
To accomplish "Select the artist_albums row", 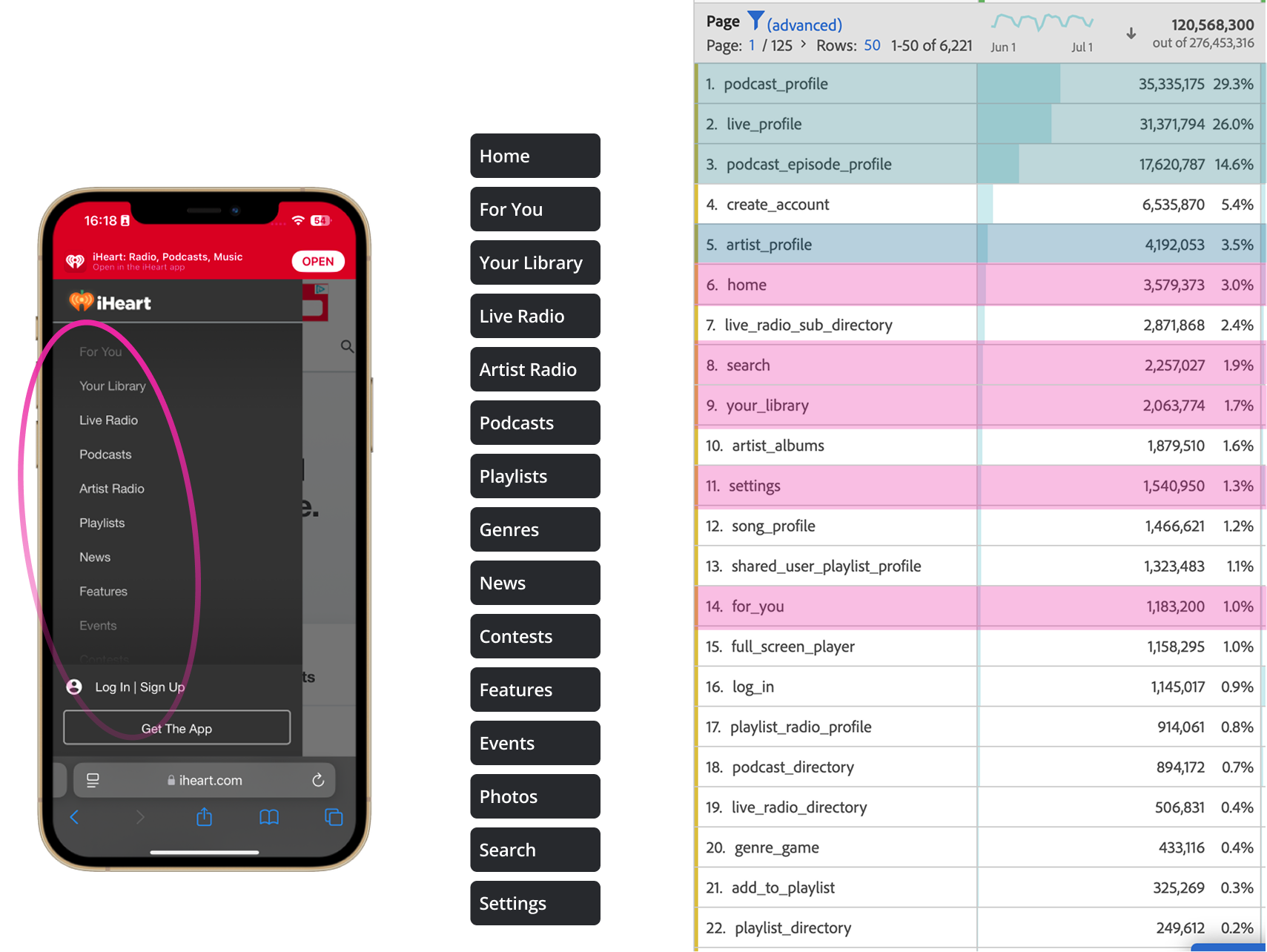I will tap(980, 446).
